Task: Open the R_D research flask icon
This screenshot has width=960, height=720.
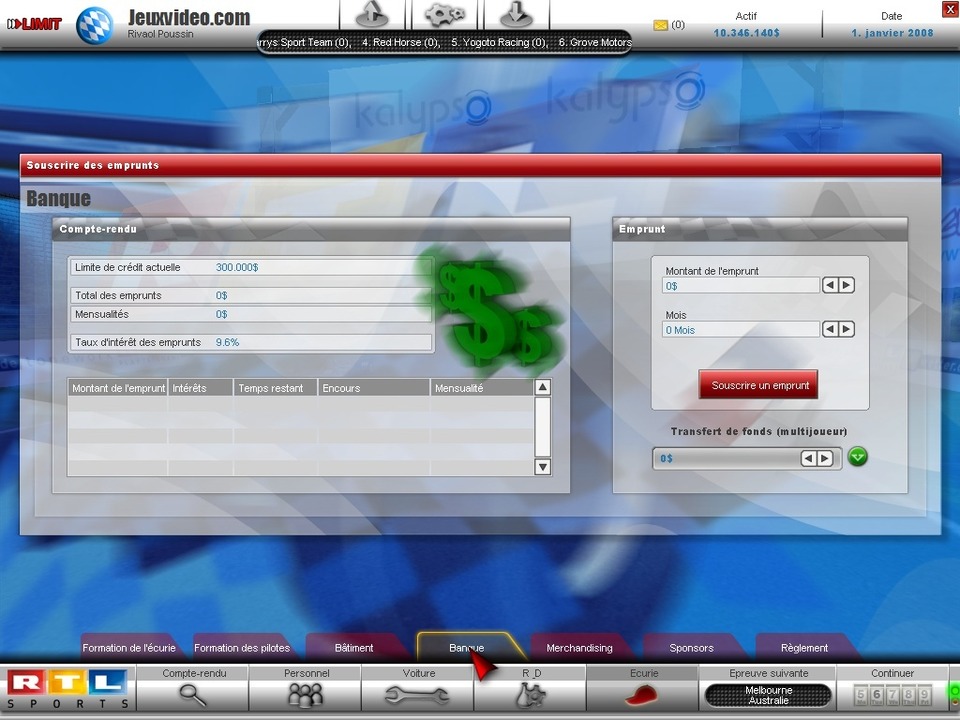Action: (x=530, y=694)
